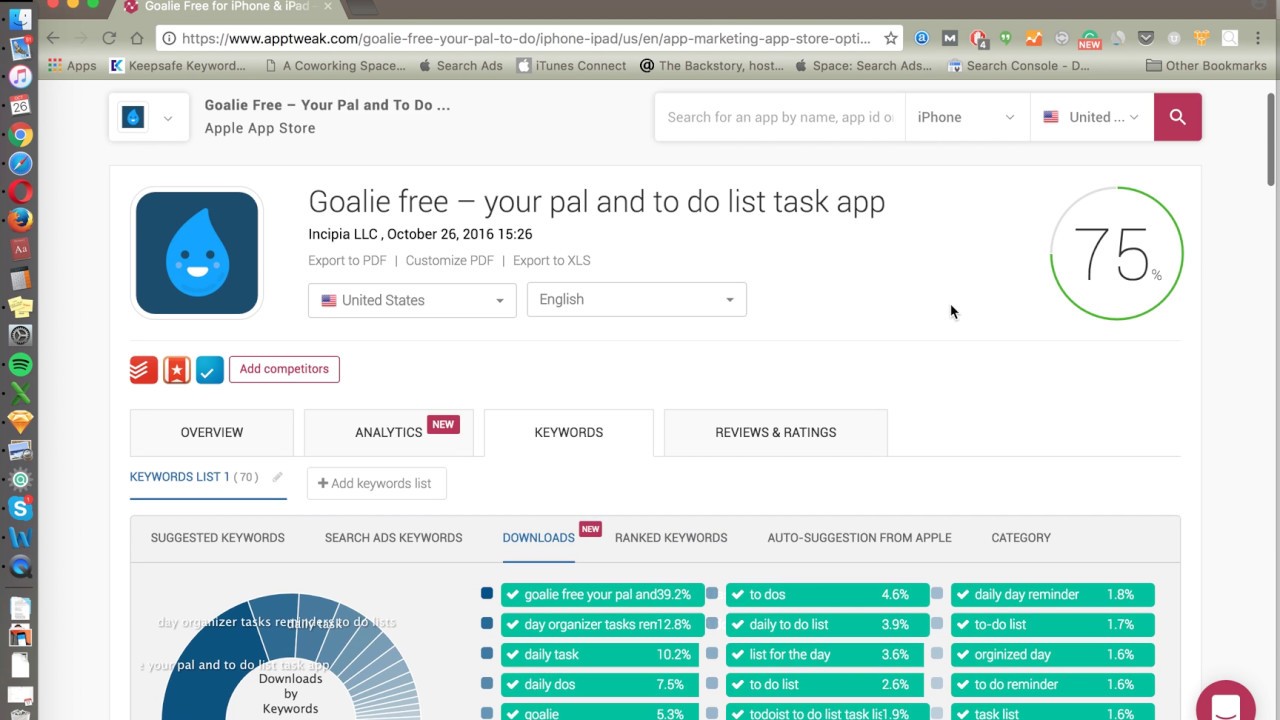Switch to the Overview tab
The image size is (1280, 720).
click(212, 432)
